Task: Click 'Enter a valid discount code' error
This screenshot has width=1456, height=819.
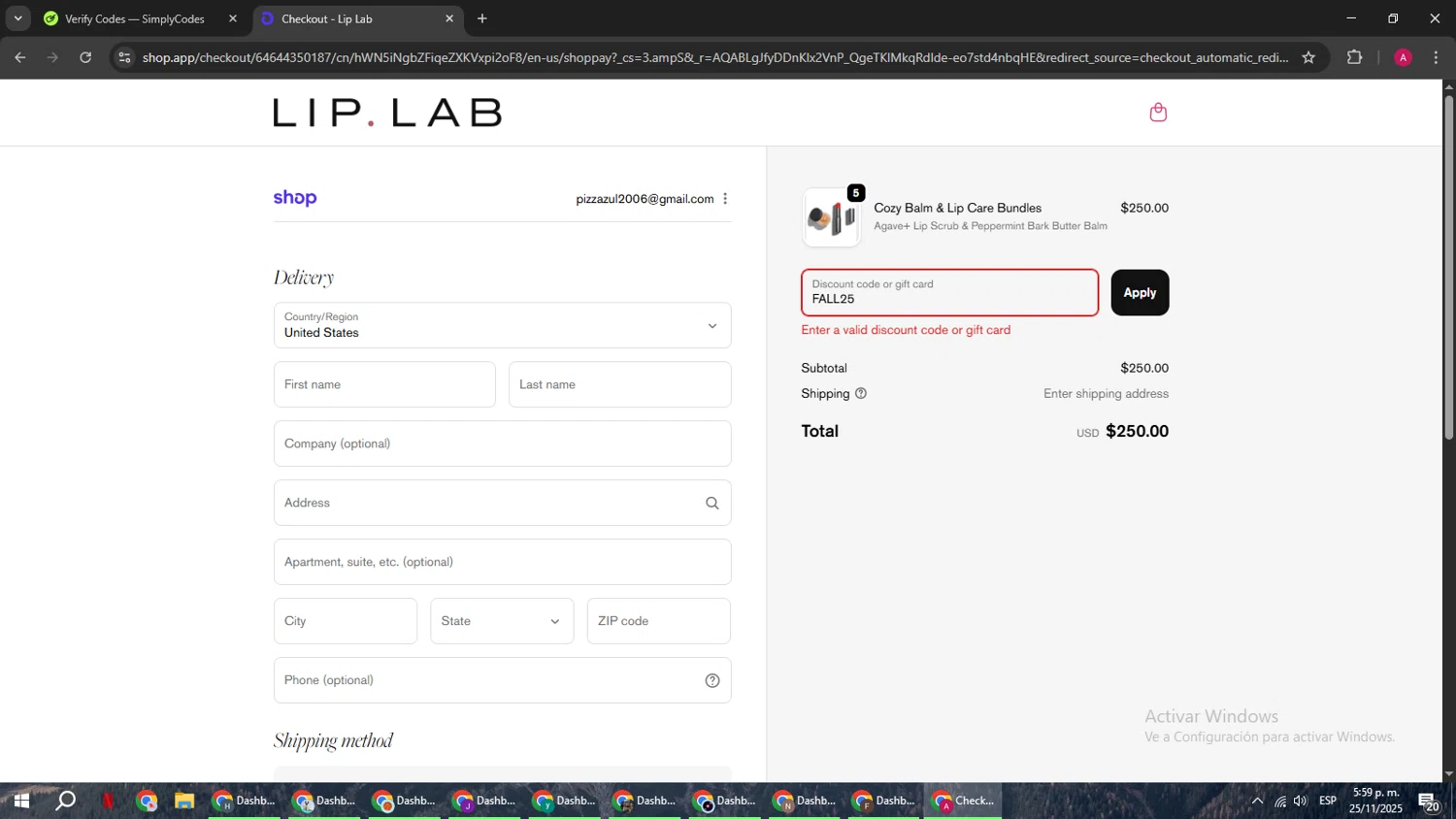Action: (906, 330)
